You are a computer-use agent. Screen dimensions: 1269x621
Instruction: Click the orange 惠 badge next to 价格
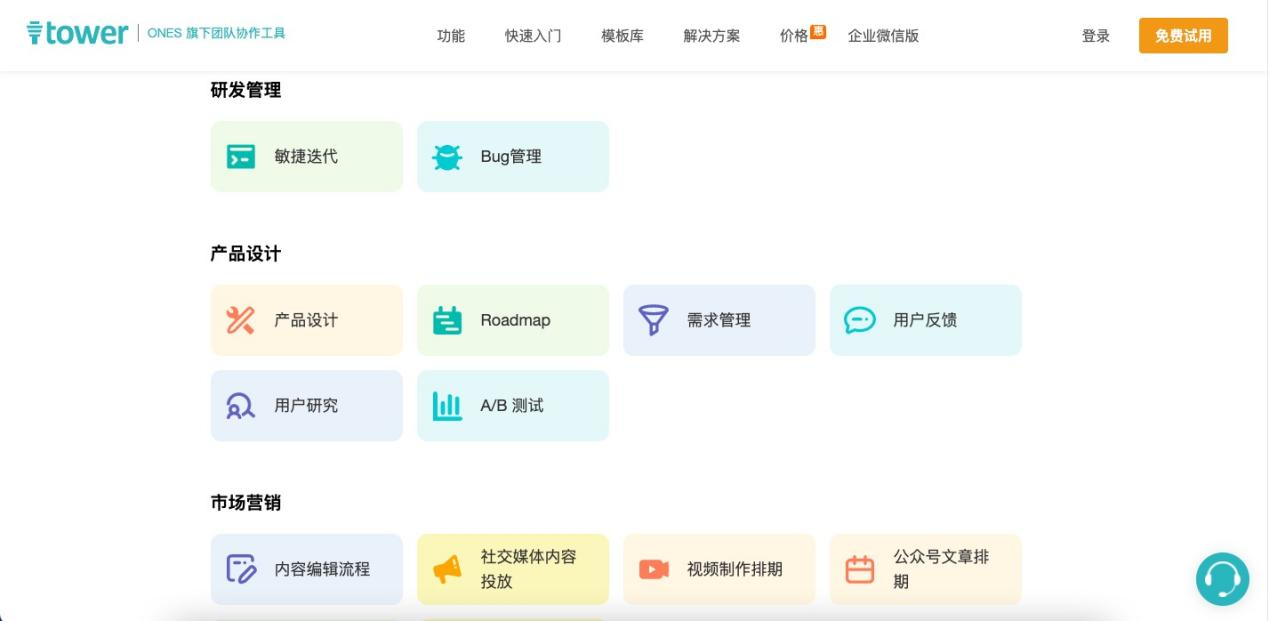pos(818,31)
